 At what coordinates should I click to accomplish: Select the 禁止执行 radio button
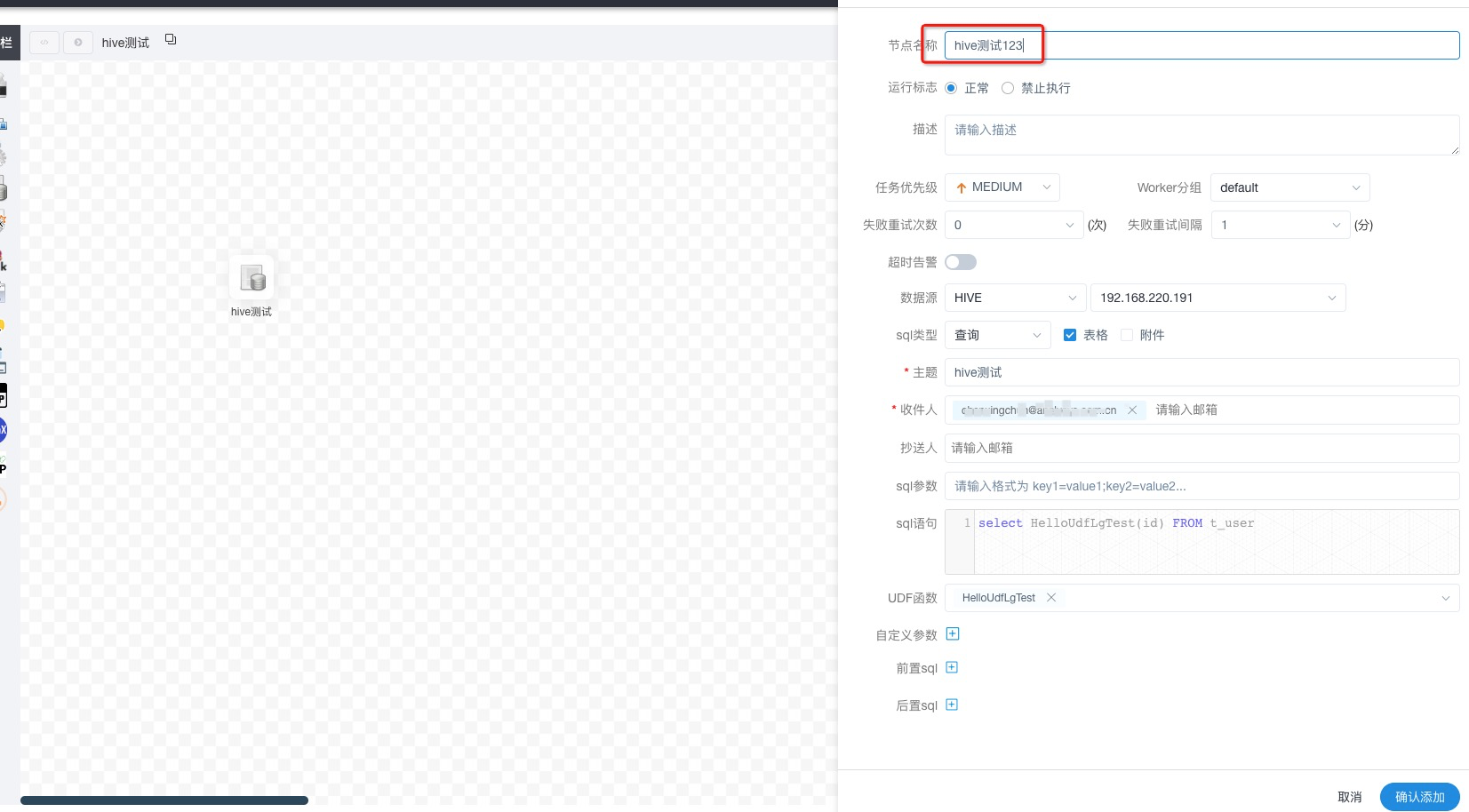pyautogui.click(x=1008, y=88)
